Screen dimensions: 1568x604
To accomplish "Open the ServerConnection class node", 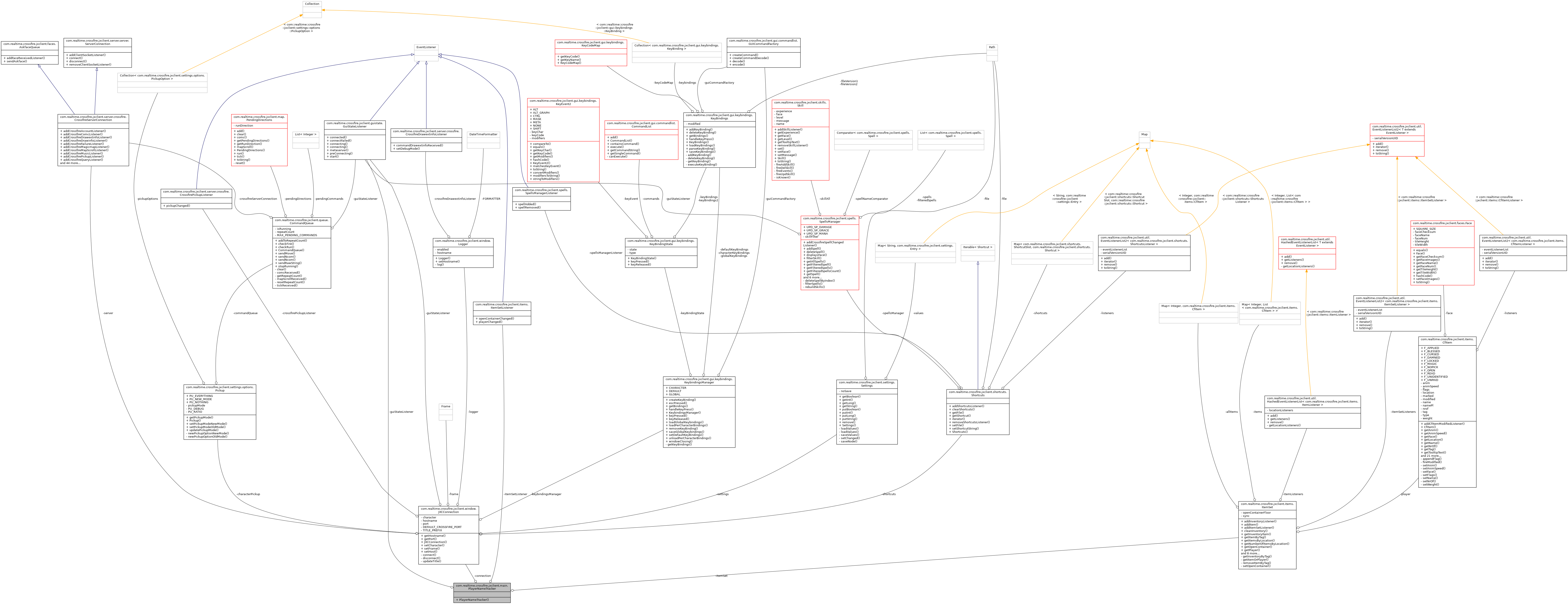I will (x=97, y=53).
